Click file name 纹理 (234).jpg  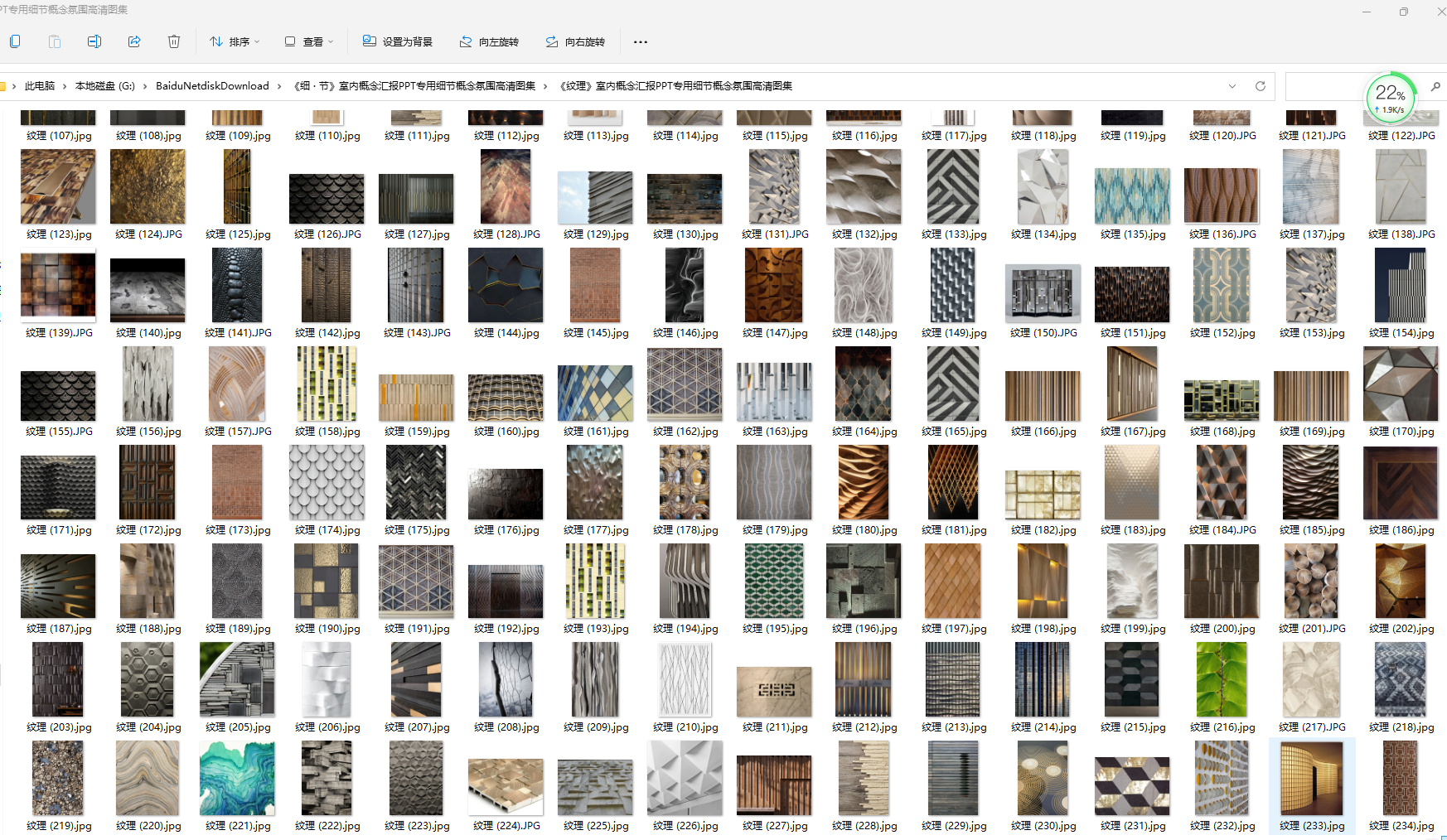tap(1401, 826)
